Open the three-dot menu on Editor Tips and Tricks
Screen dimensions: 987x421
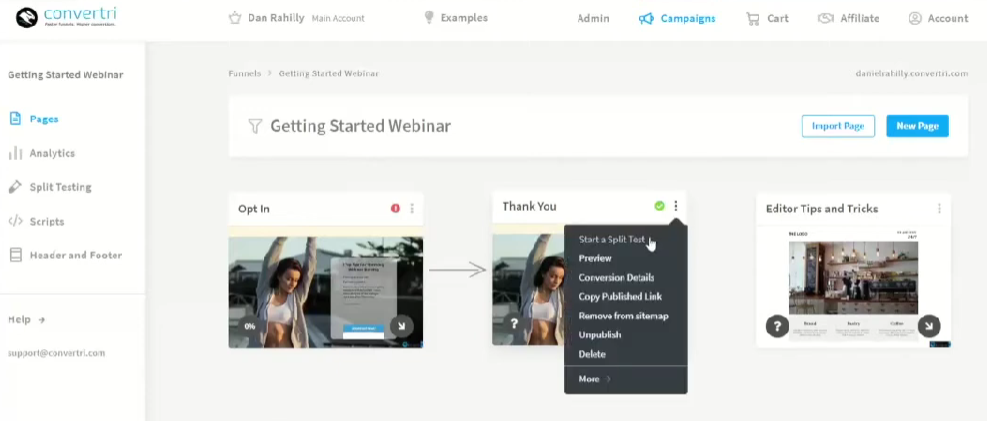(x=939, y=208)
